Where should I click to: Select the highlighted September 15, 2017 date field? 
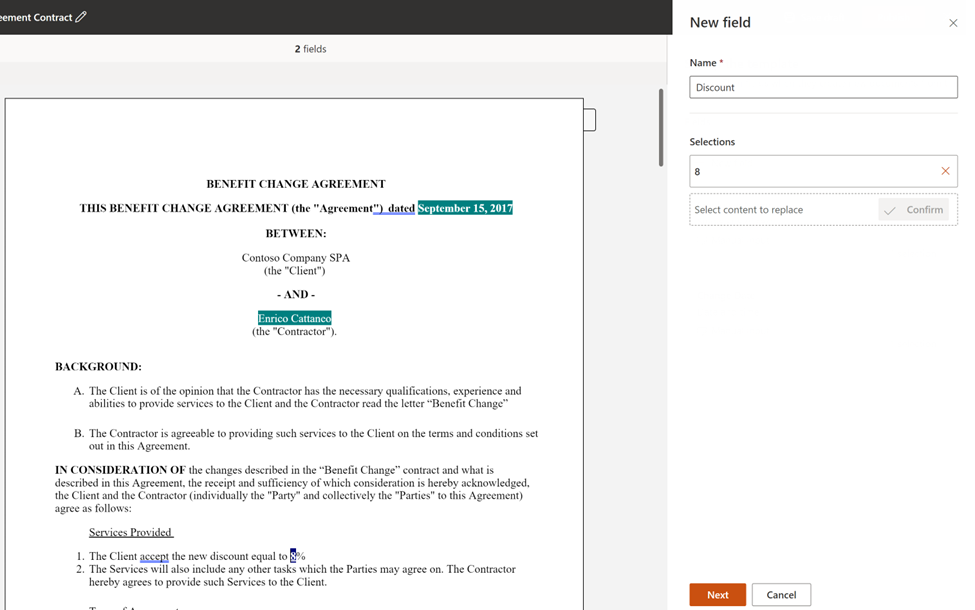point(465,208)
